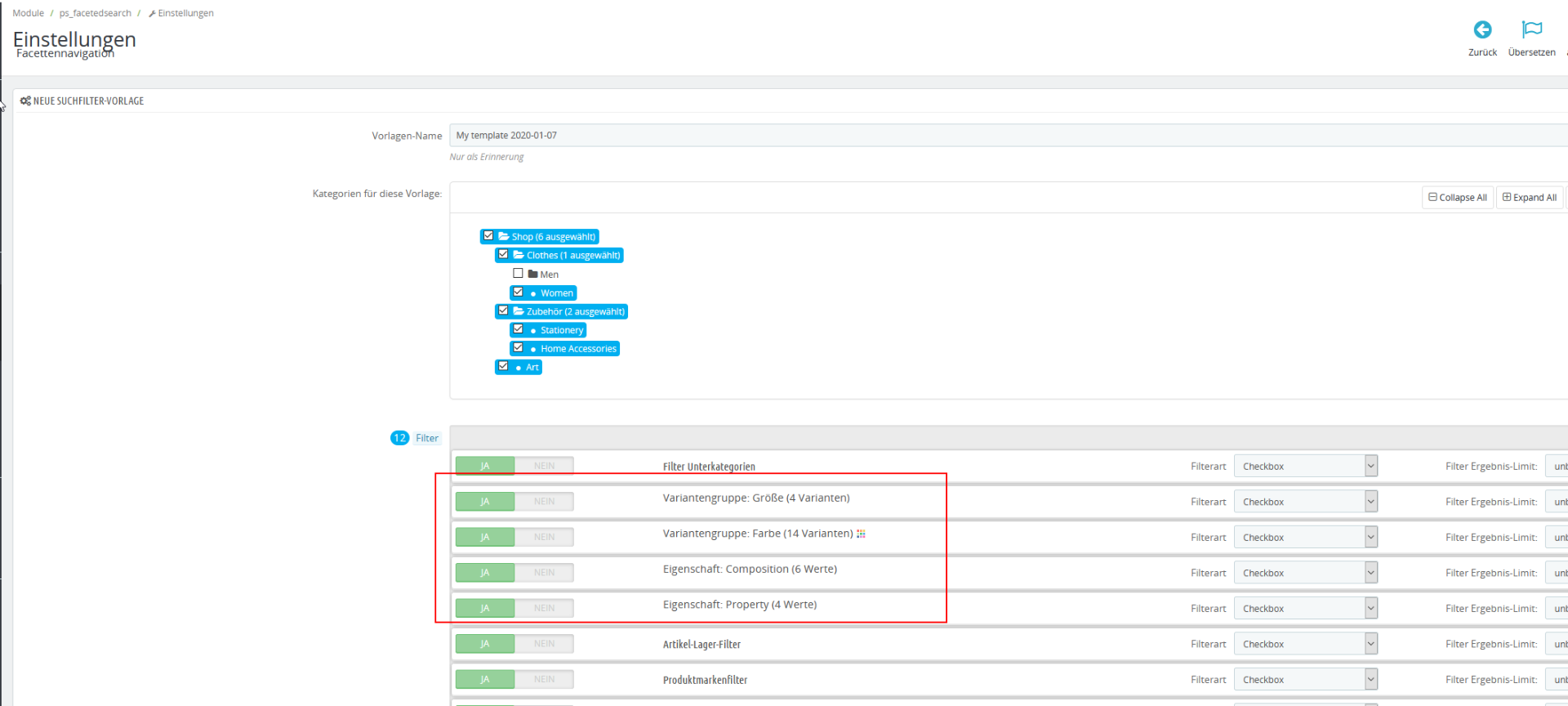Uncheck the Stationery category checkbox
Screen dimensions: 1568x706
(x=518, y=329)
